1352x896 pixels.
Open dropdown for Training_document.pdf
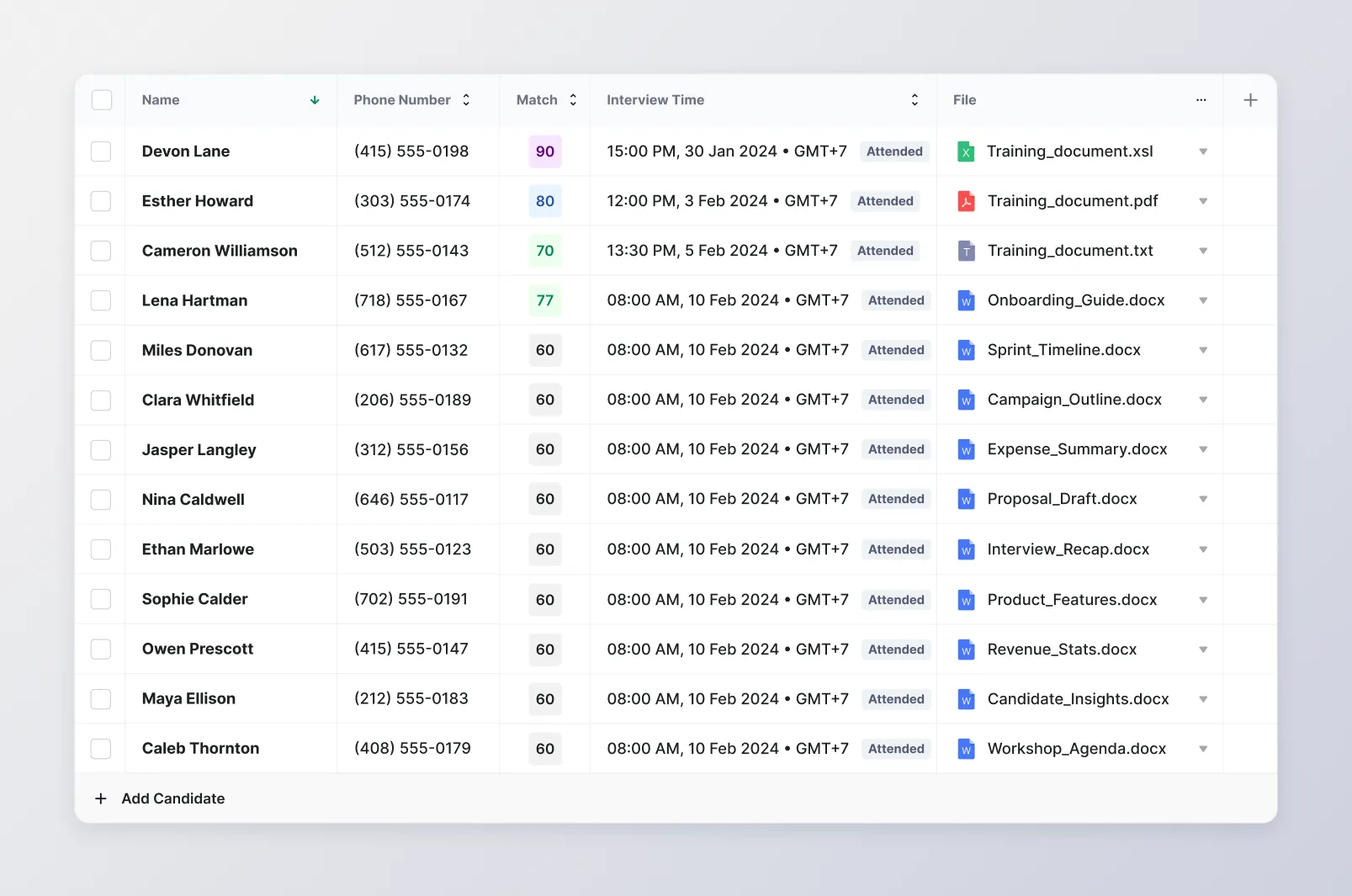1203,202
